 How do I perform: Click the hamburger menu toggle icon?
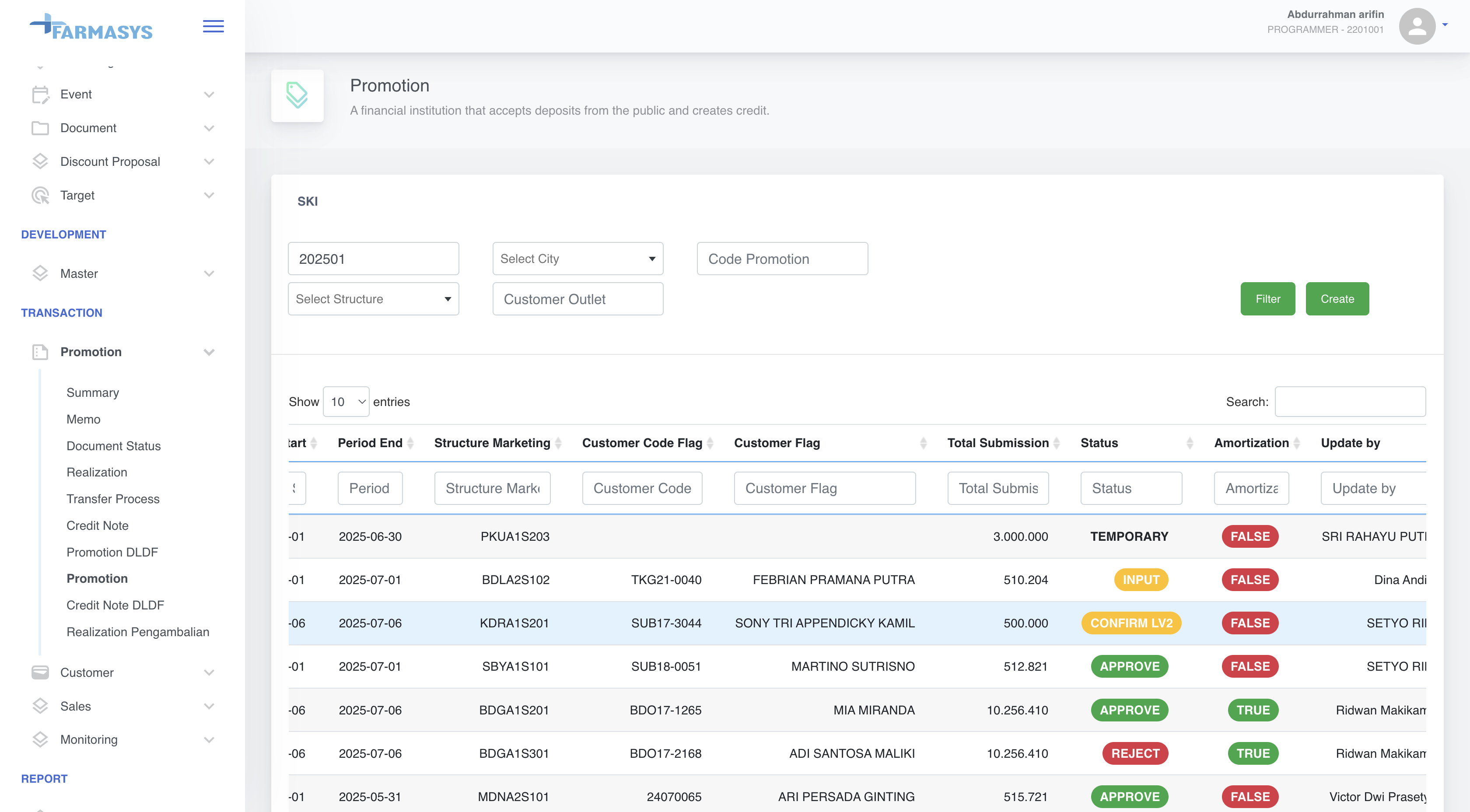[x=213, y=26]
